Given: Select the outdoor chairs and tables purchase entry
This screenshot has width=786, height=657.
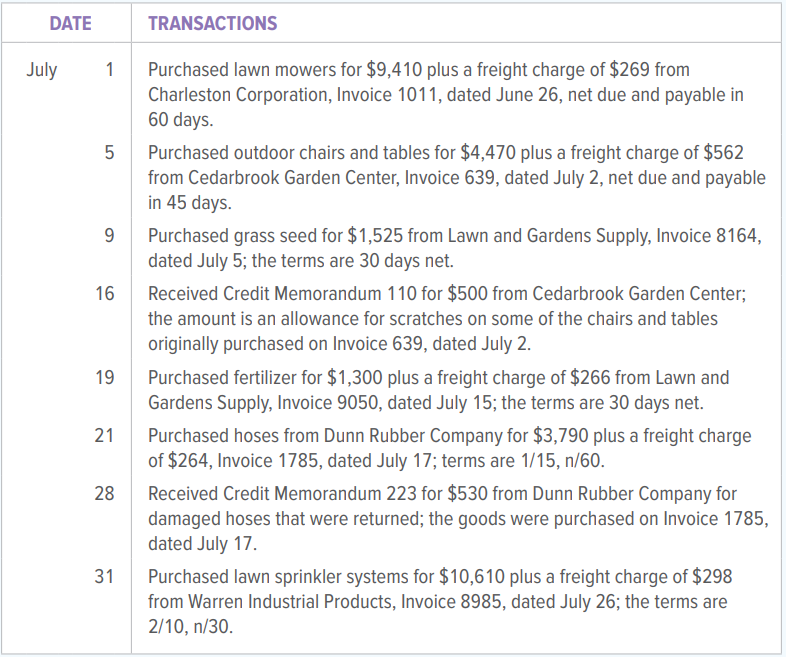Looking at the screenshot, I should 455,178.
